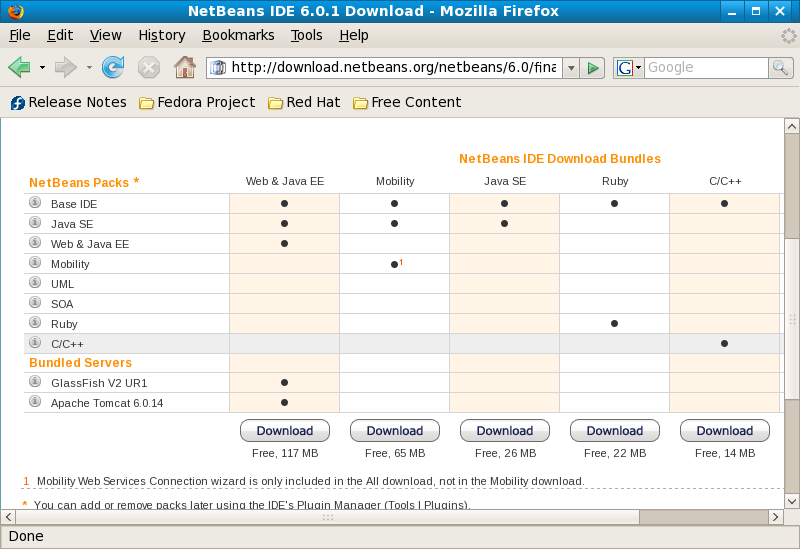
Task: Open info icon for Apache Tomcat 6.0.14
Action: pos(35,401)
